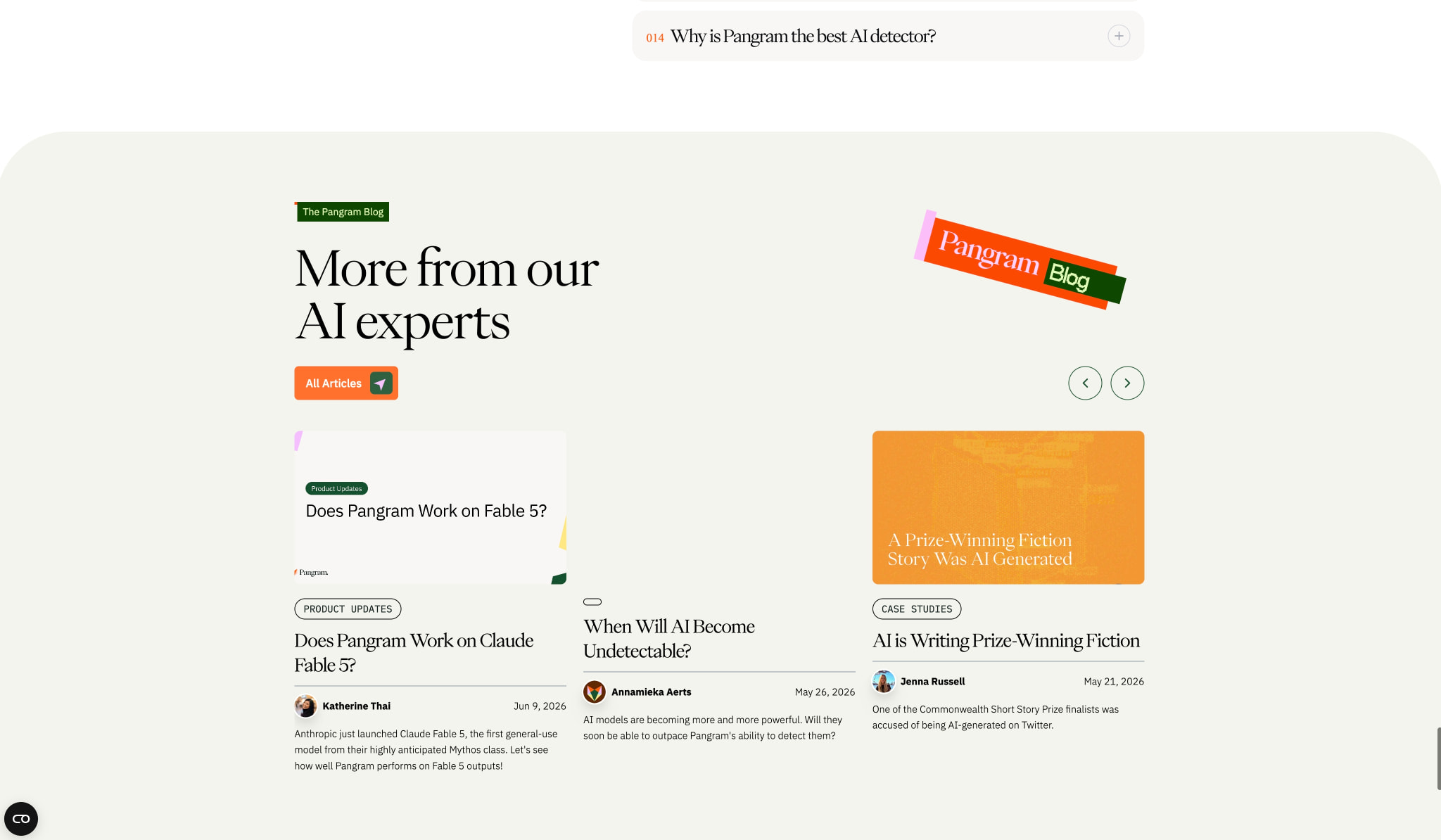
Task: Click the summary about Commonwealth Short Story Prize
Action: coord(996,718)
